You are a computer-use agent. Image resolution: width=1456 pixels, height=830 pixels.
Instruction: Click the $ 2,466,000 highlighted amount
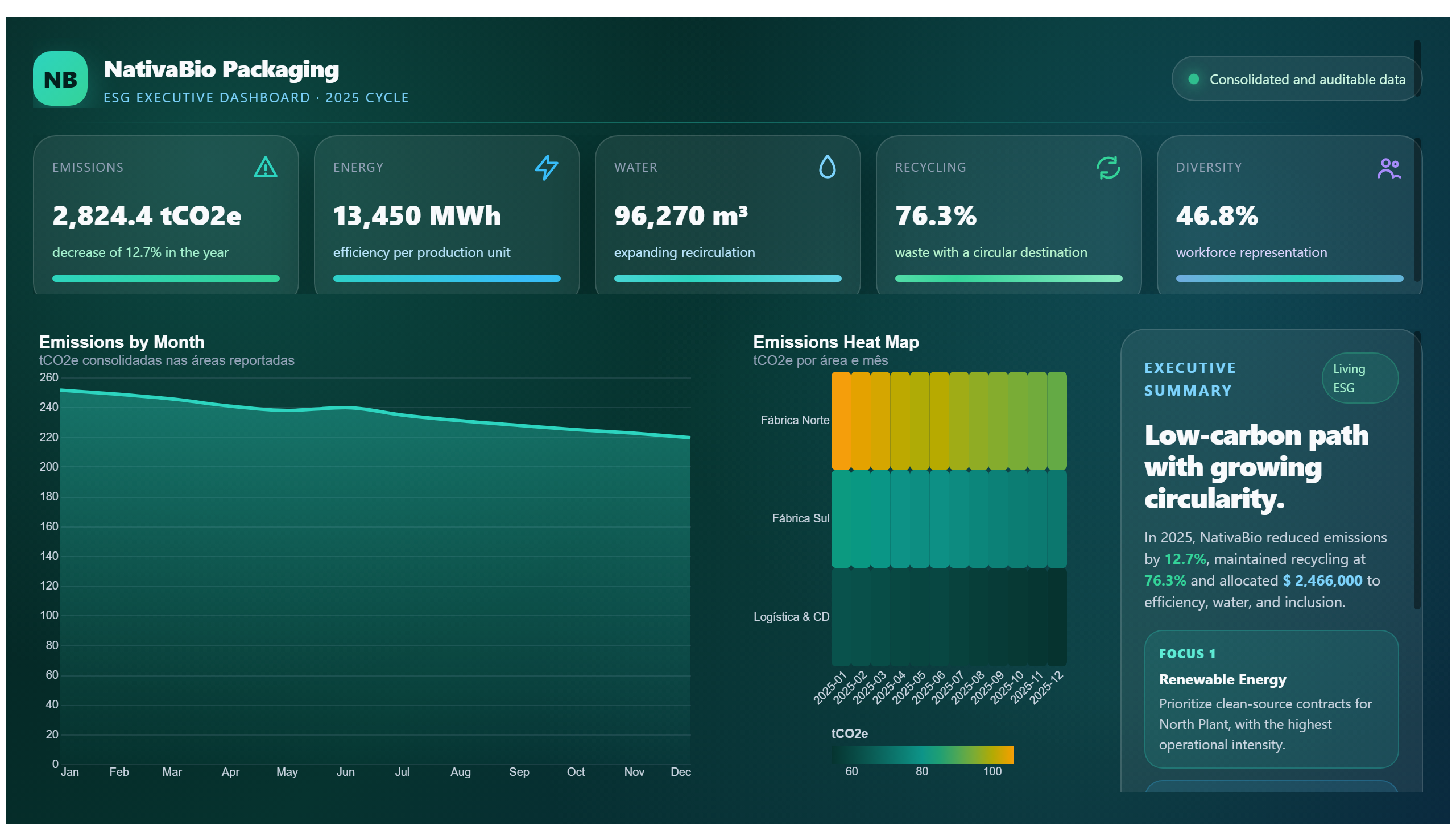click(x=1321, y=580)
